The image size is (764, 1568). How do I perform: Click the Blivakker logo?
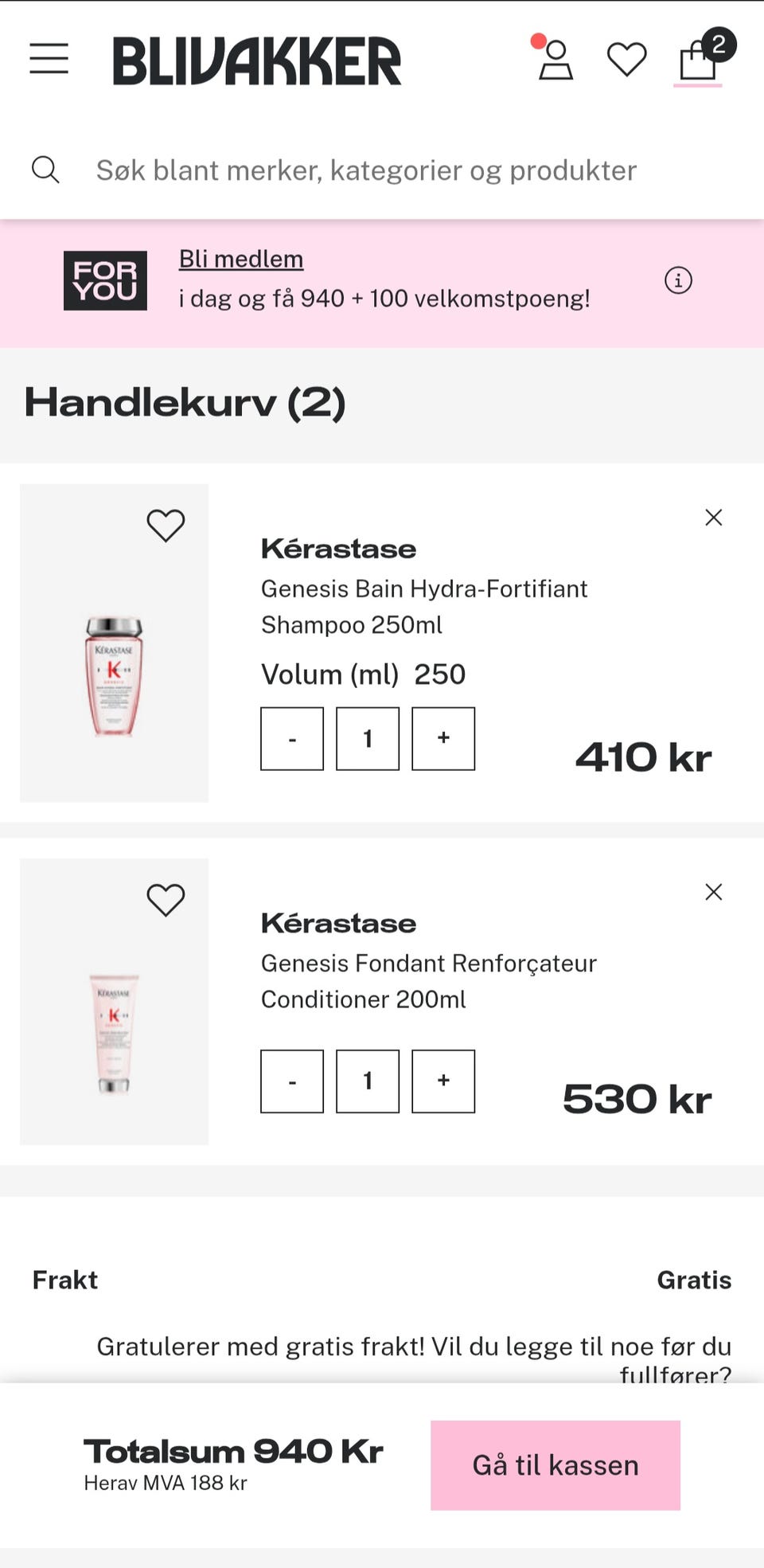click(x=257, y=61)
